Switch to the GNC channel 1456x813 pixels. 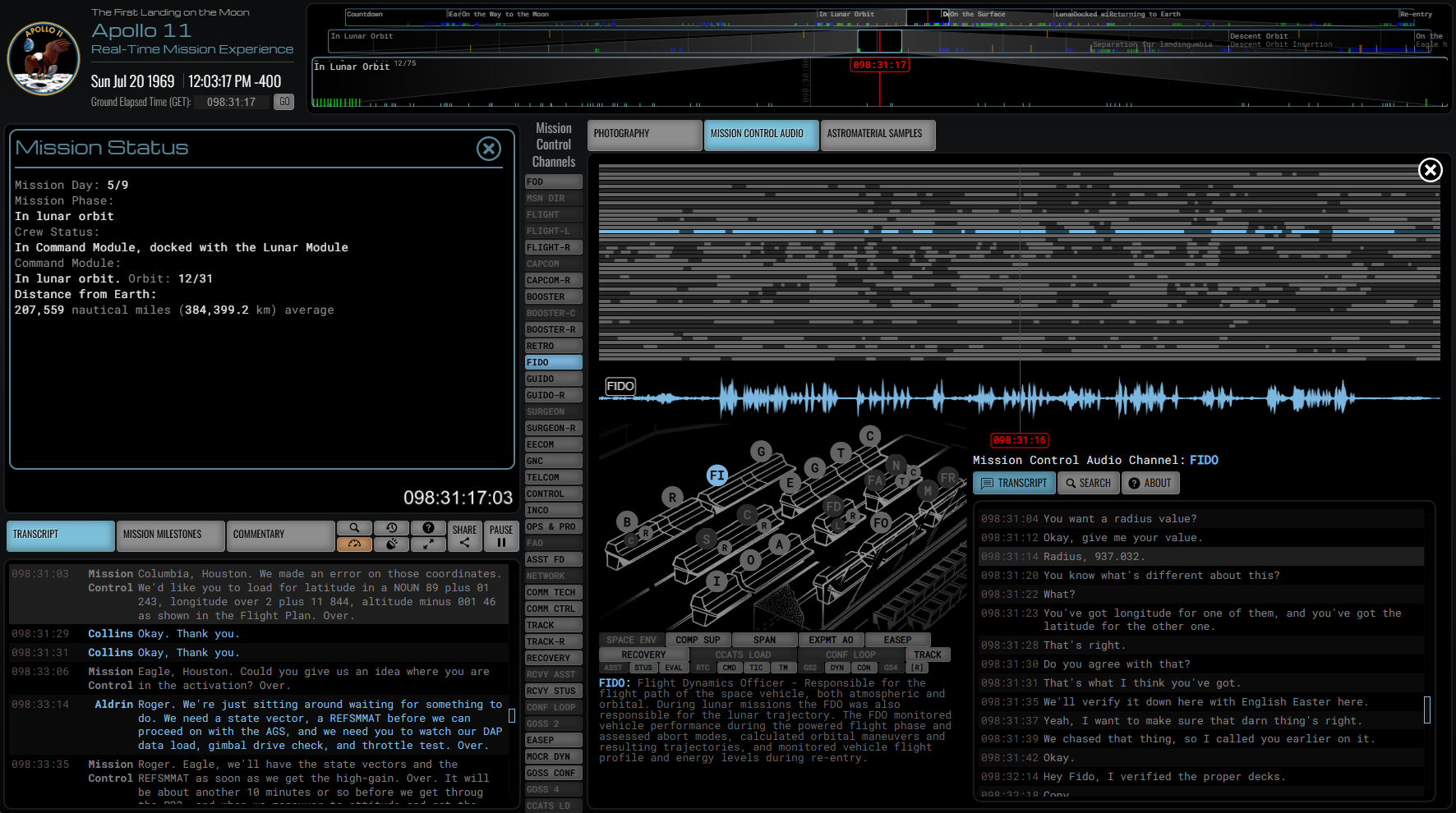[554, 461]
